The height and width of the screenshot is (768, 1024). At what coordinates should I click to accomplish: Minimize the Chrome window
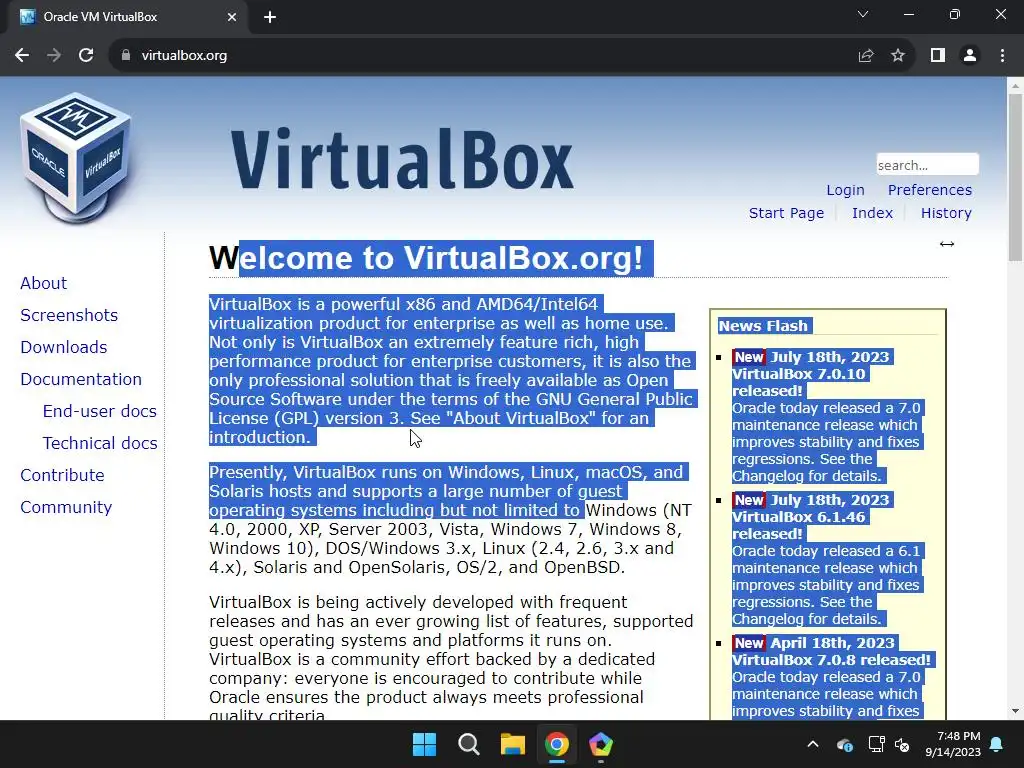[908, 14]
